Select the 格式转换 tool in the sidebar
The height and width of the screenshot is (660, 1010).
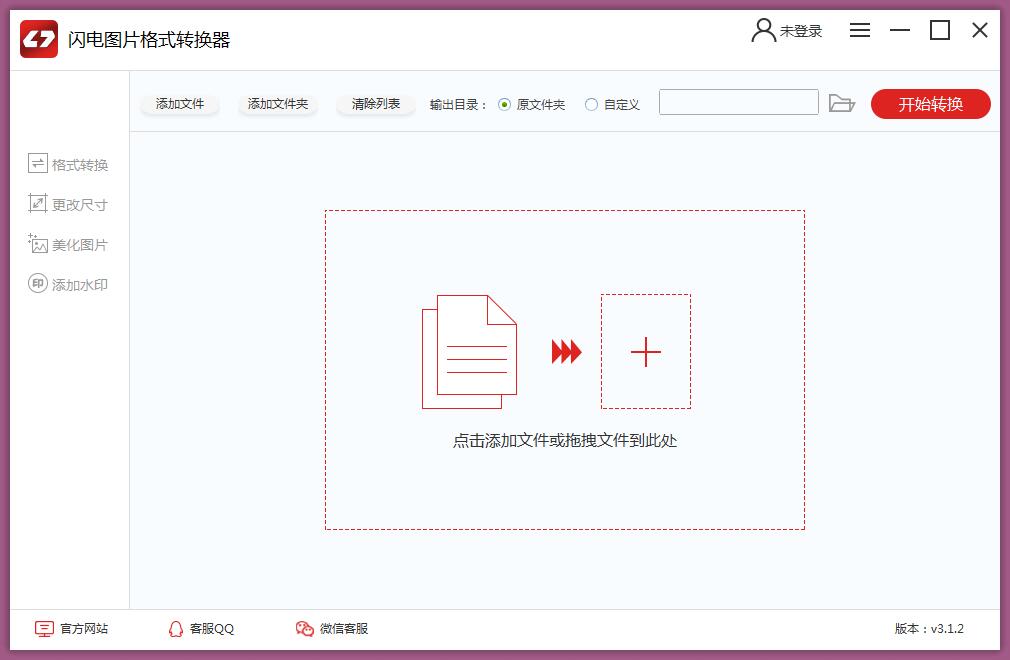click(x=68, y=163)
